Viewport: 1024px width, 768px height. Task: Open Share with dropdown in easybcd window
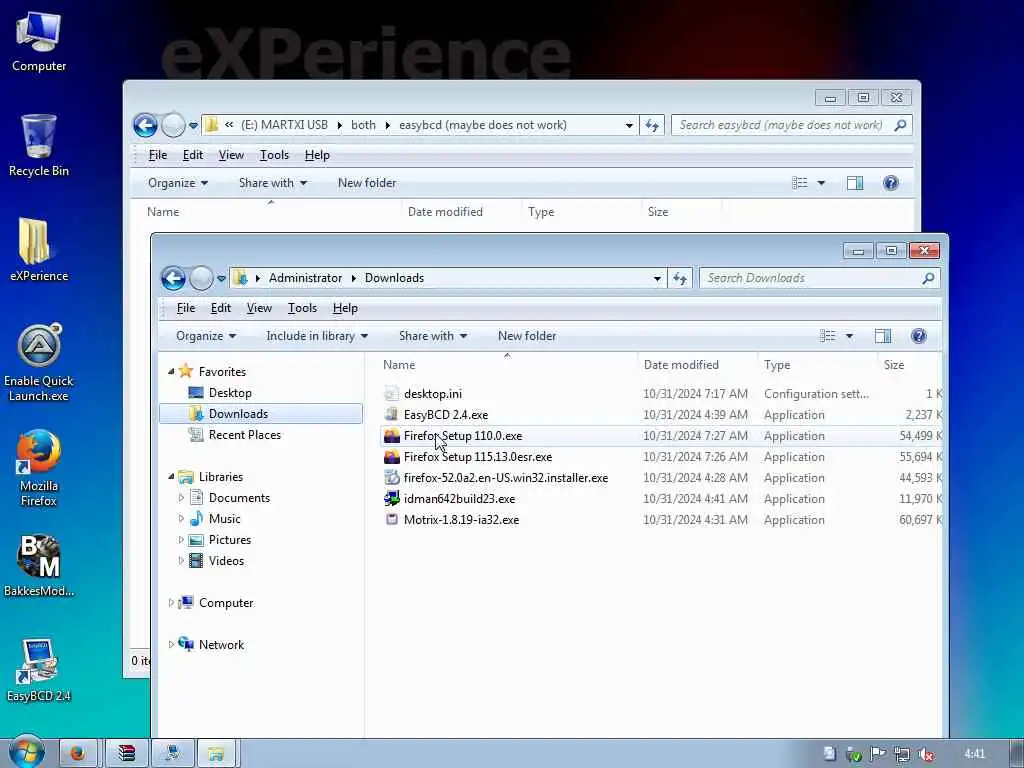click(x=273, y=183)
